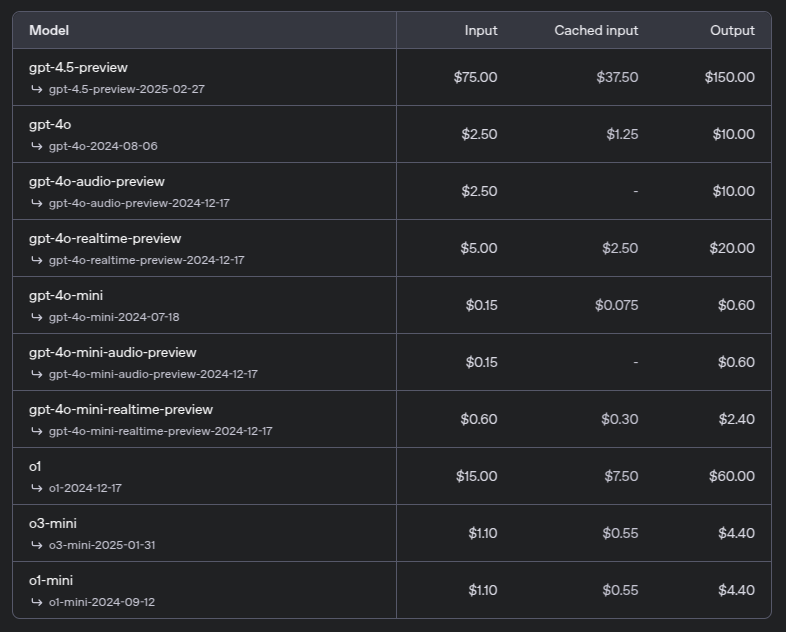Click the gpt-4o-mini row $0.15 input price
Image resolution: width=786 pixels, height=632 pixels.
point(481,306)
